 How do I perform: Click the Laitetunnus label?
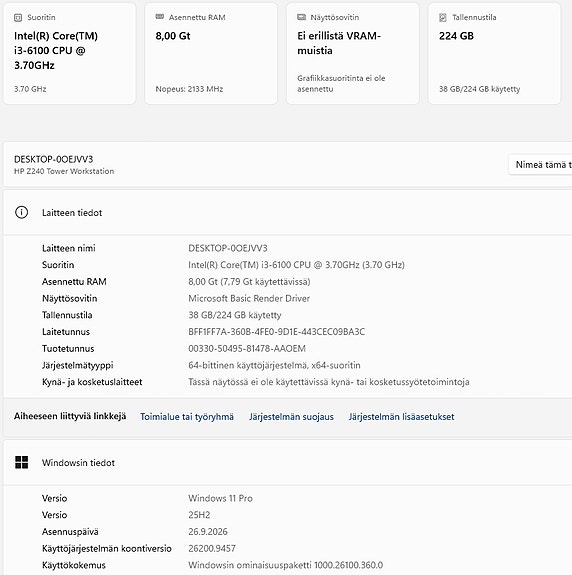point(66,332)
